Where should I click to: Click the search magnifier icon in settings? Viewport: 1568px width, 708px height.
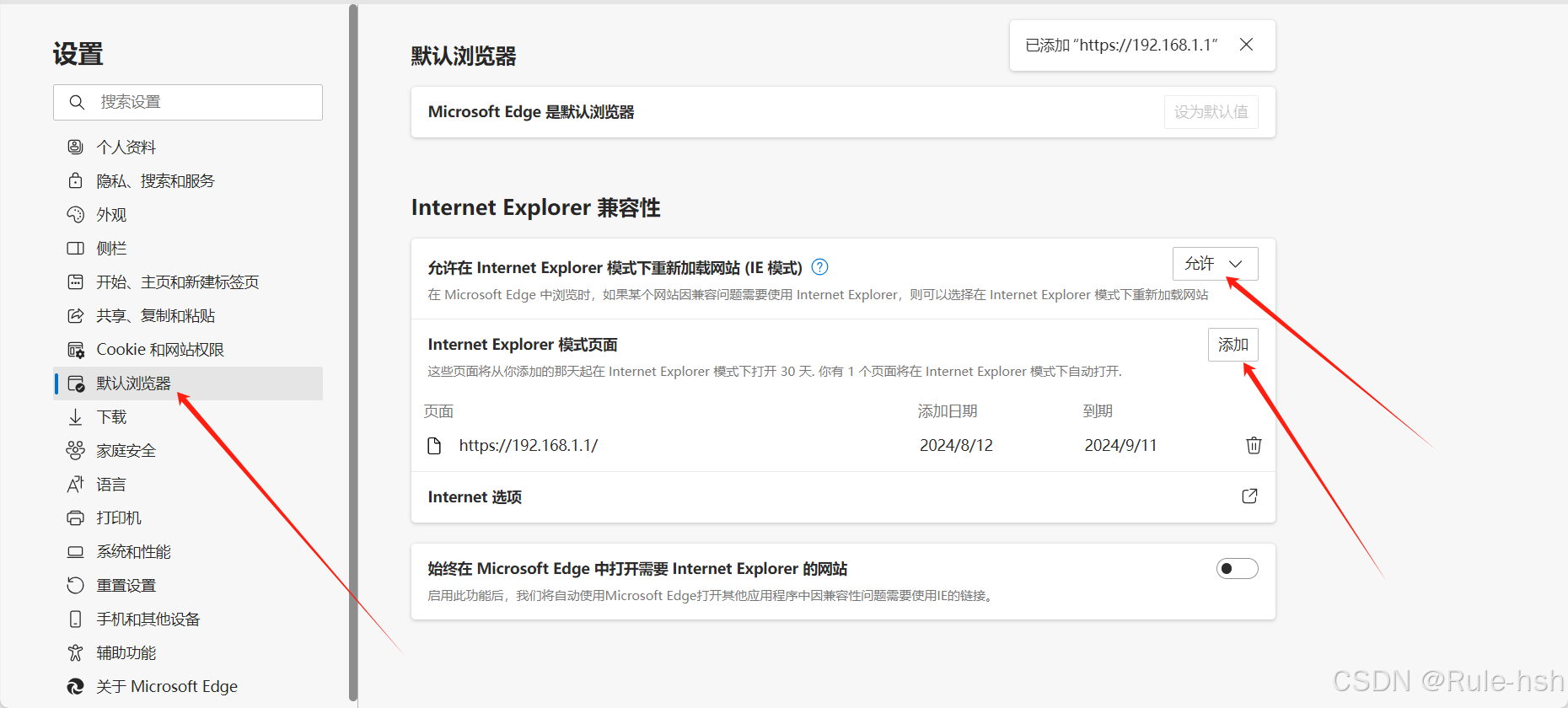pos(77,102)
